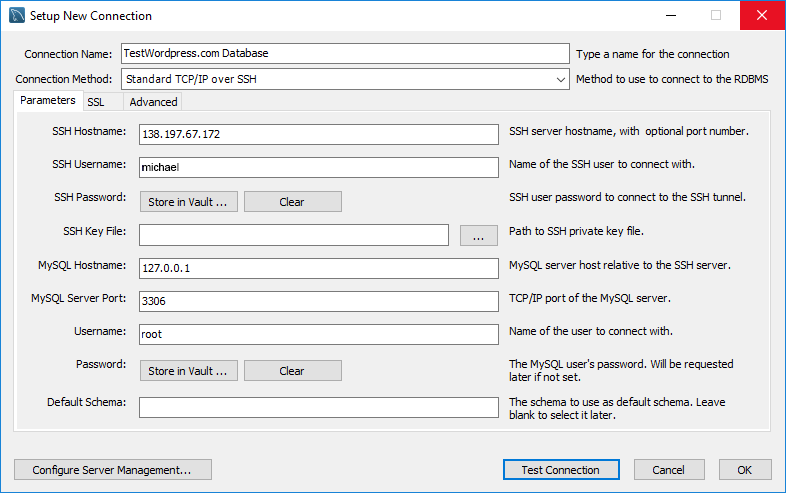786x493 pixels.
Task: Select the Parameters tab
Action: click(x=48, y=100)
